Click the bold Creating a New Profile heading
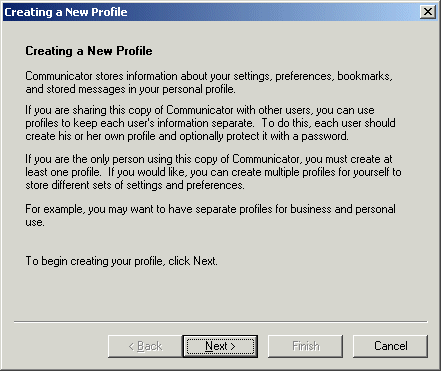 coord(89,51)
